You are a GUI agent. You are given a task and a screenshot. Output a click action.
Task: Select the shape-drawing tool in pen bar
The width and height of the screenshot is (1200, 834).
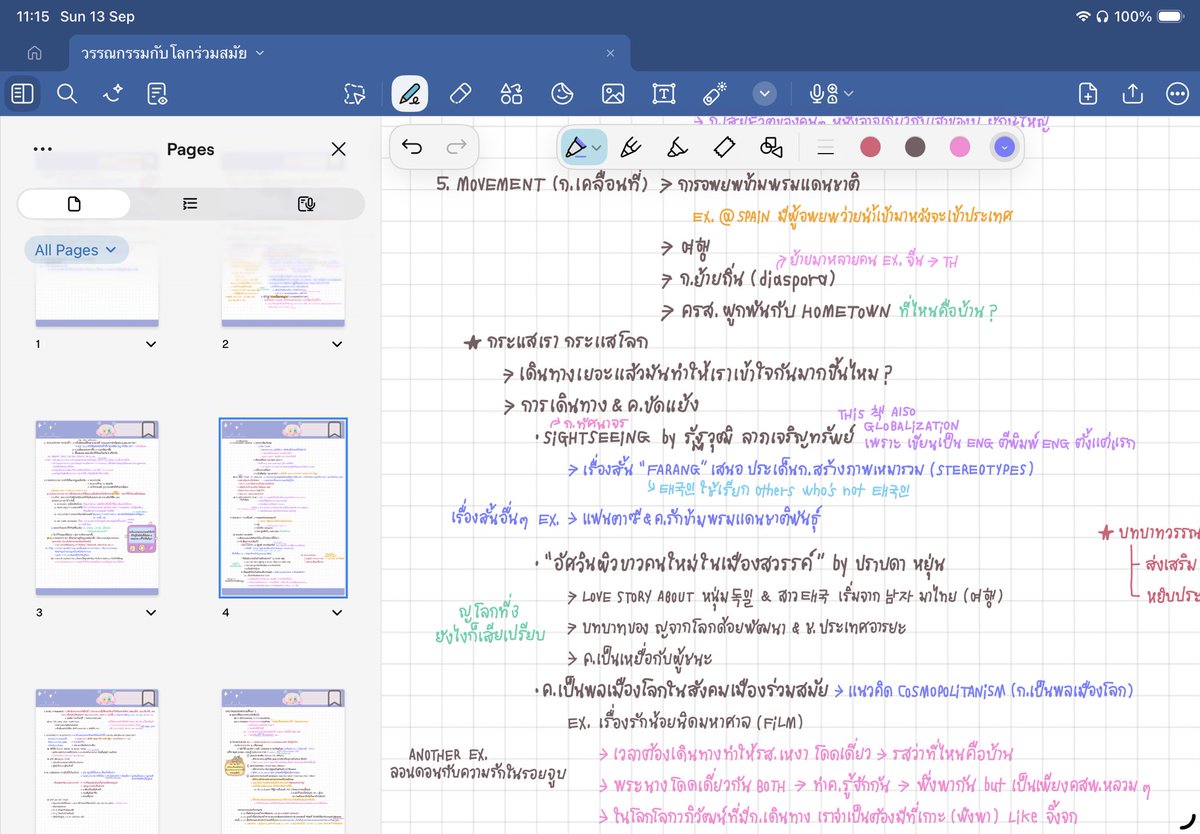pyautogui.click(x=771, y=148)
